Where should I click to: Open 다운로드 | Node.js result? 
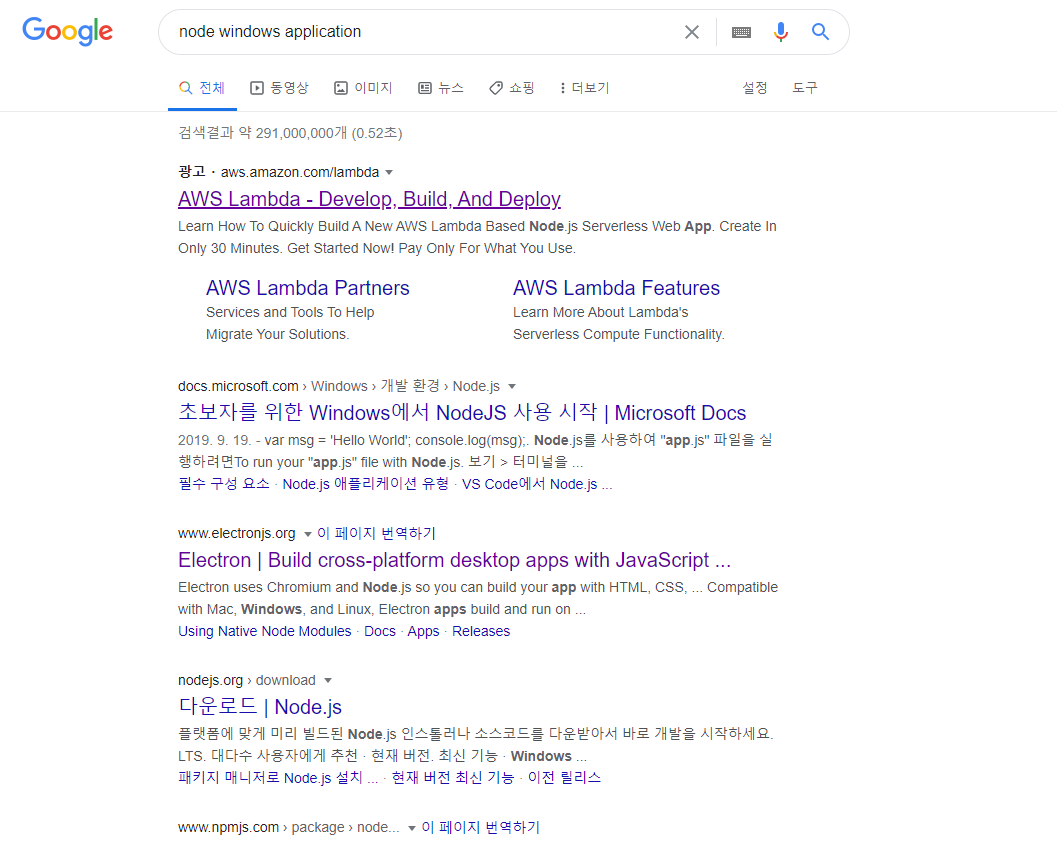pos(260,707)
